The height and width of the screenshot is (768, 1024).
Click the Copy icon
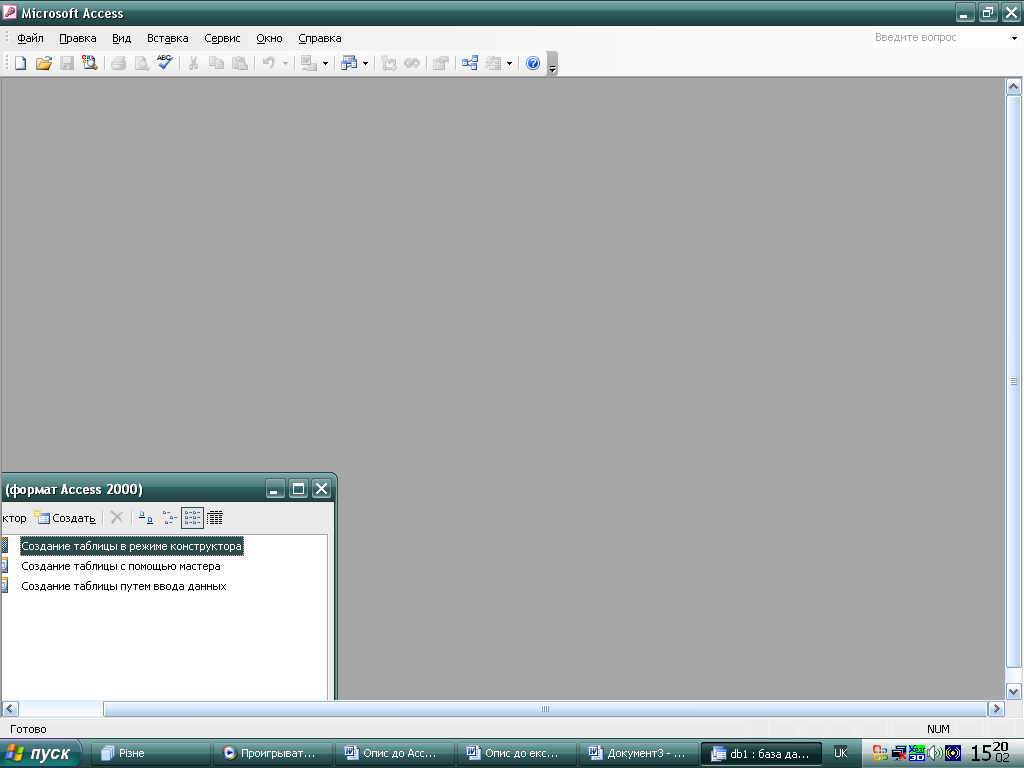pyautogui.click(x=216, y=63)
